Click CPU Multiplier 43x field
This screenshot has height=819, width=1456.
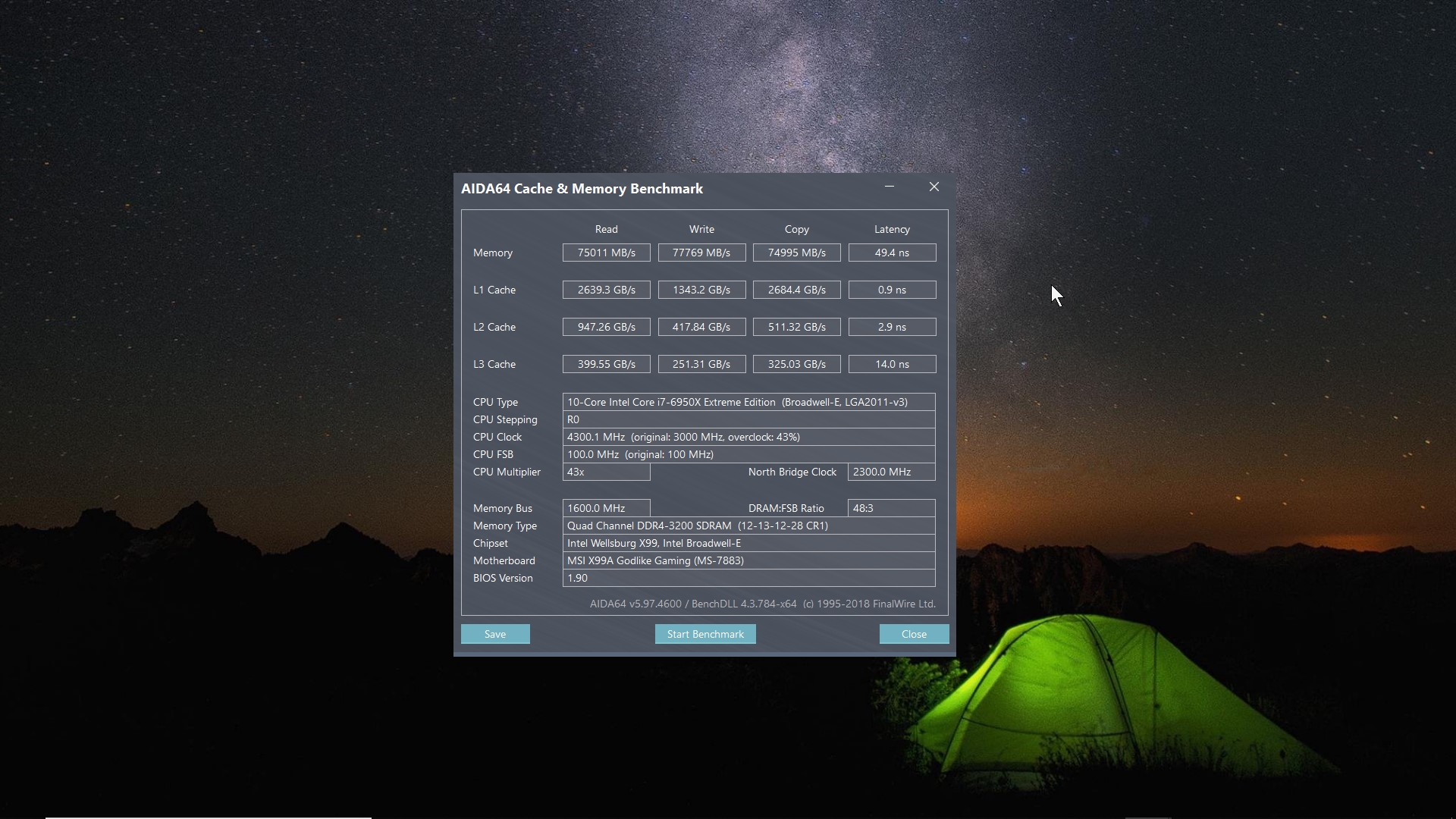coord(607,472)
